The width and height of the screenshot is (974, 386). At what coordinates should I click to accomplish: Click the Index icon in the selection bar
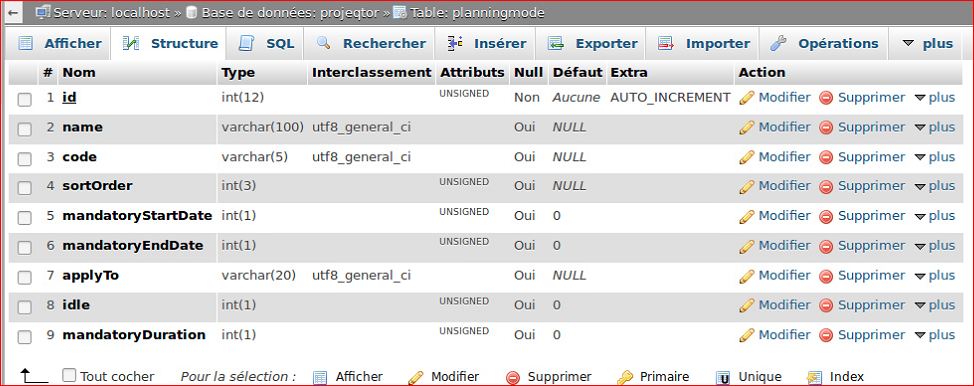[x=814, y=377]
